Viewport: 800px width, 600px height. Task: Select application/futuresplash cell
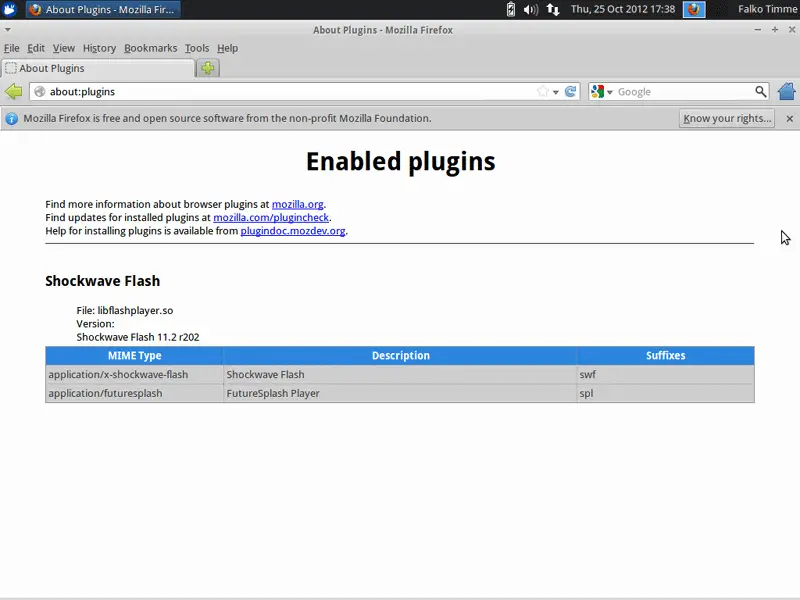click(134, 393)
